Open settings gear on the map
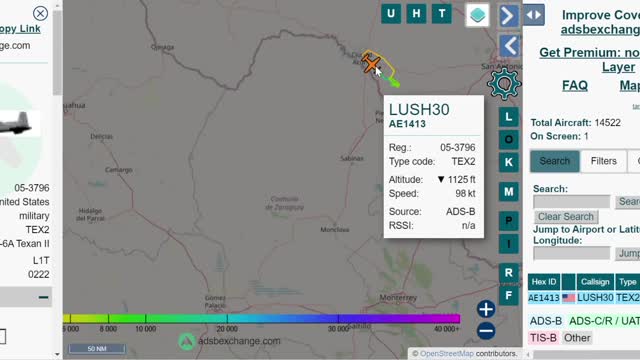This screenshot has width=640, height=360. point(504,84)
